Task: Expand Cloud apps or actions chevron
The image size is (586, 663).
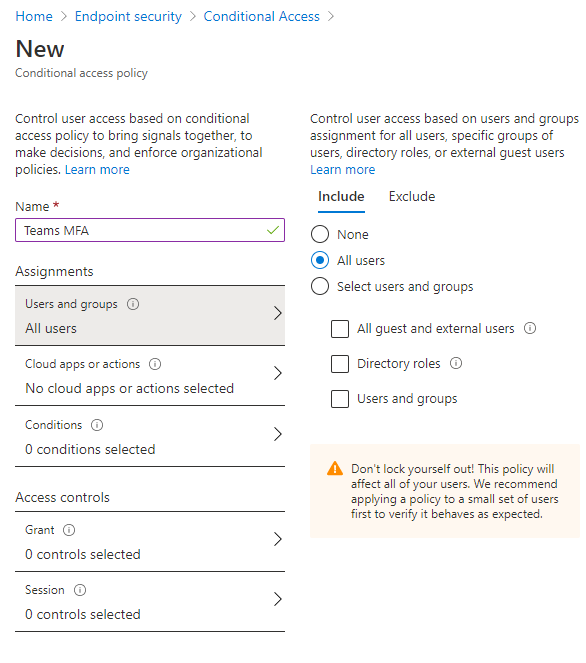Action: point(277,373)
